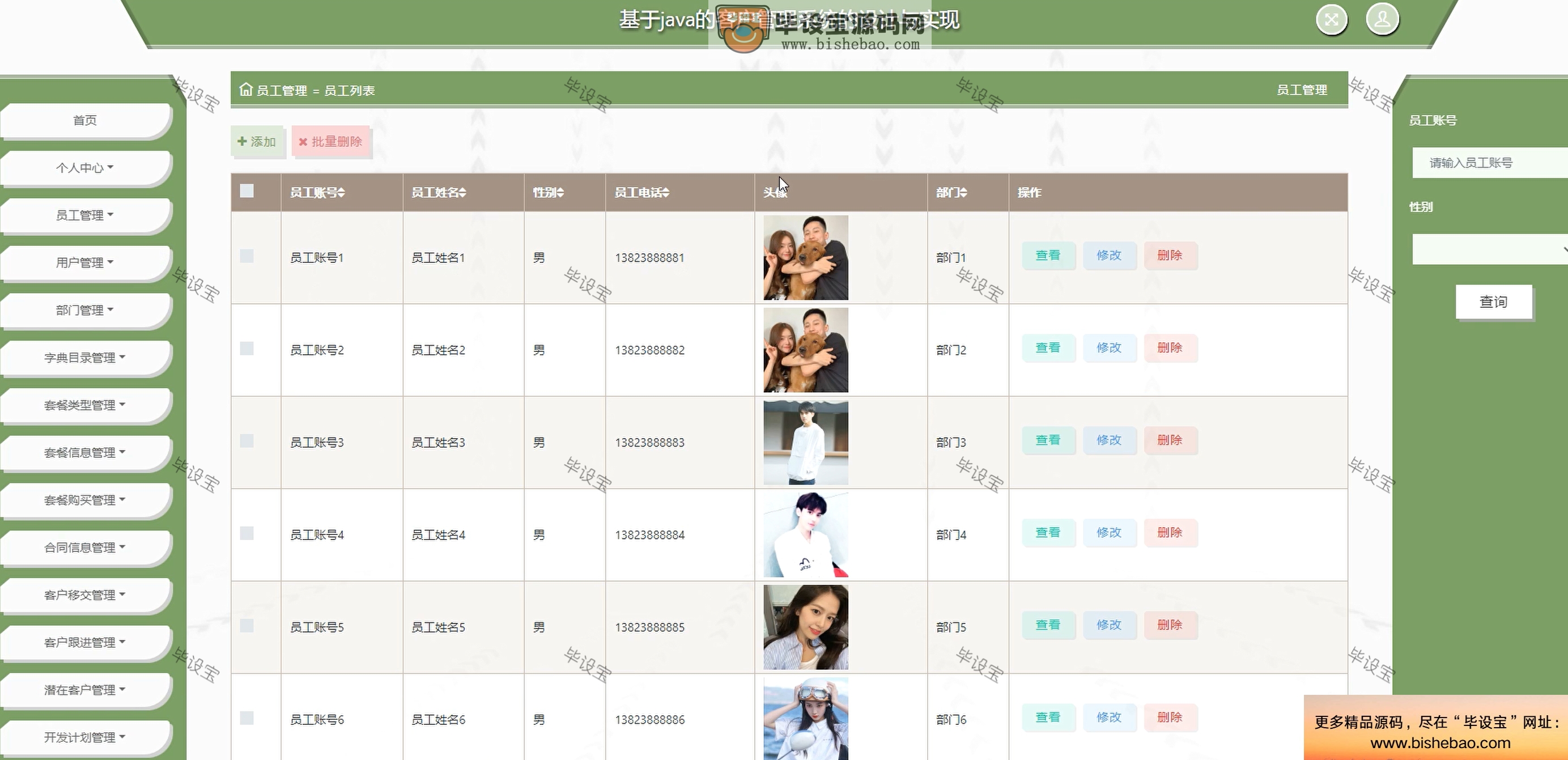
Task: Expand the 员工管理 sidebar menu
Action: [85, 215]
